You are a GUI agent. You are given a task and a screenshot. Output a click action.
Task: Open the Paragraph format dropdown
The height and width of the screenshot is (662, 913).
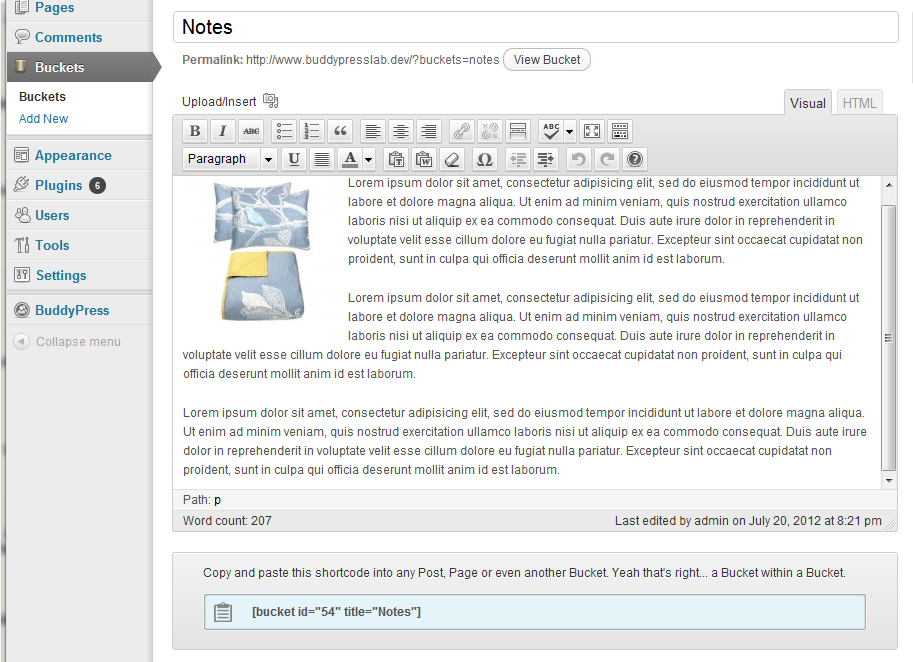click(229, 159)
